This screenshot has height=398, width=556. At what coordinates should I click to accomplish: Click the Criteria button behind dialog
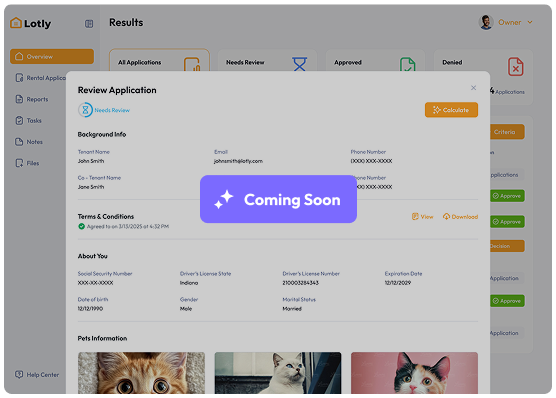507,132
